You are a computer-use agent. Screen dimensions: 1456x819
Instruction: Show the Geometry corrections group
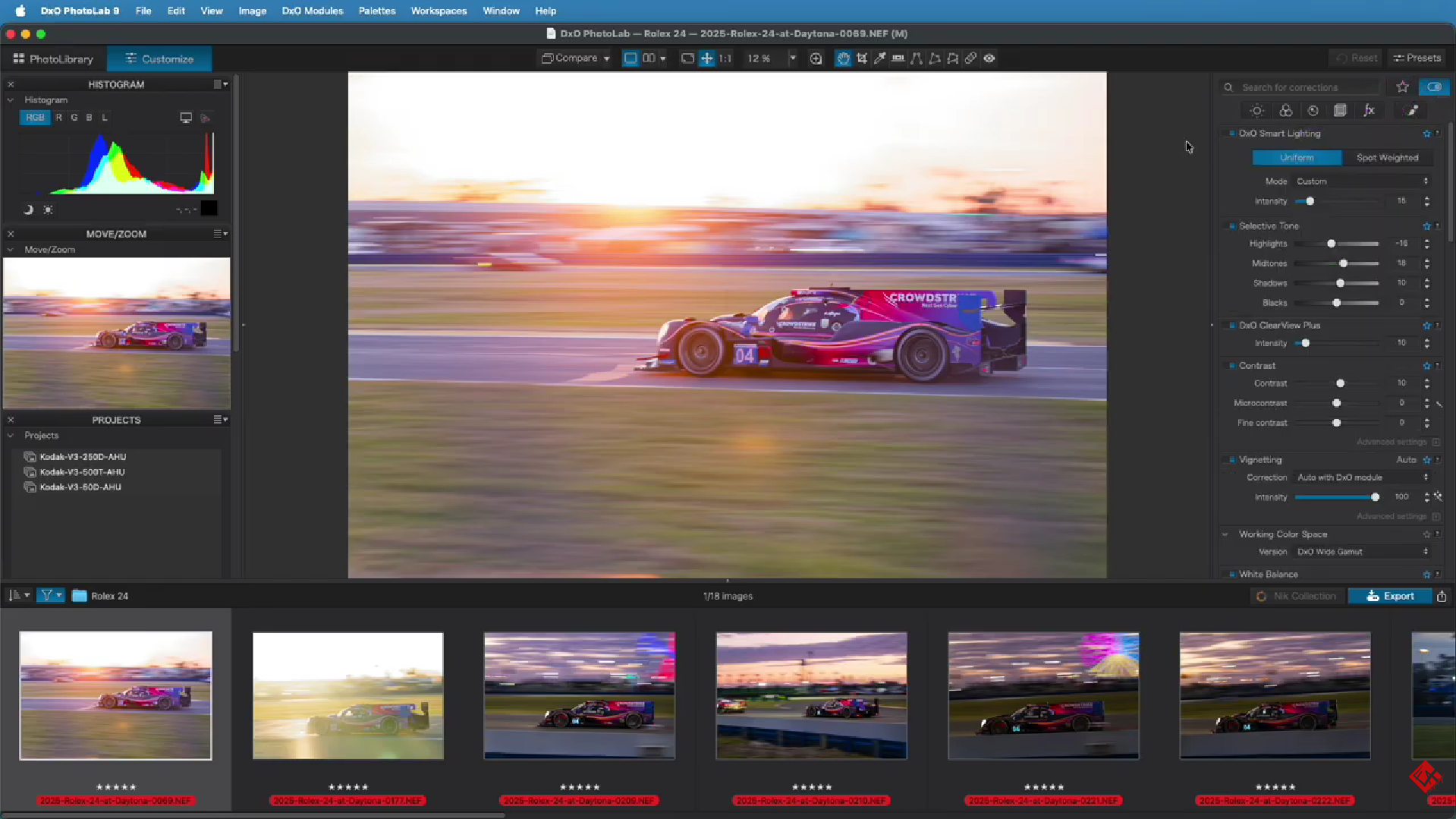pos(1341,111)
